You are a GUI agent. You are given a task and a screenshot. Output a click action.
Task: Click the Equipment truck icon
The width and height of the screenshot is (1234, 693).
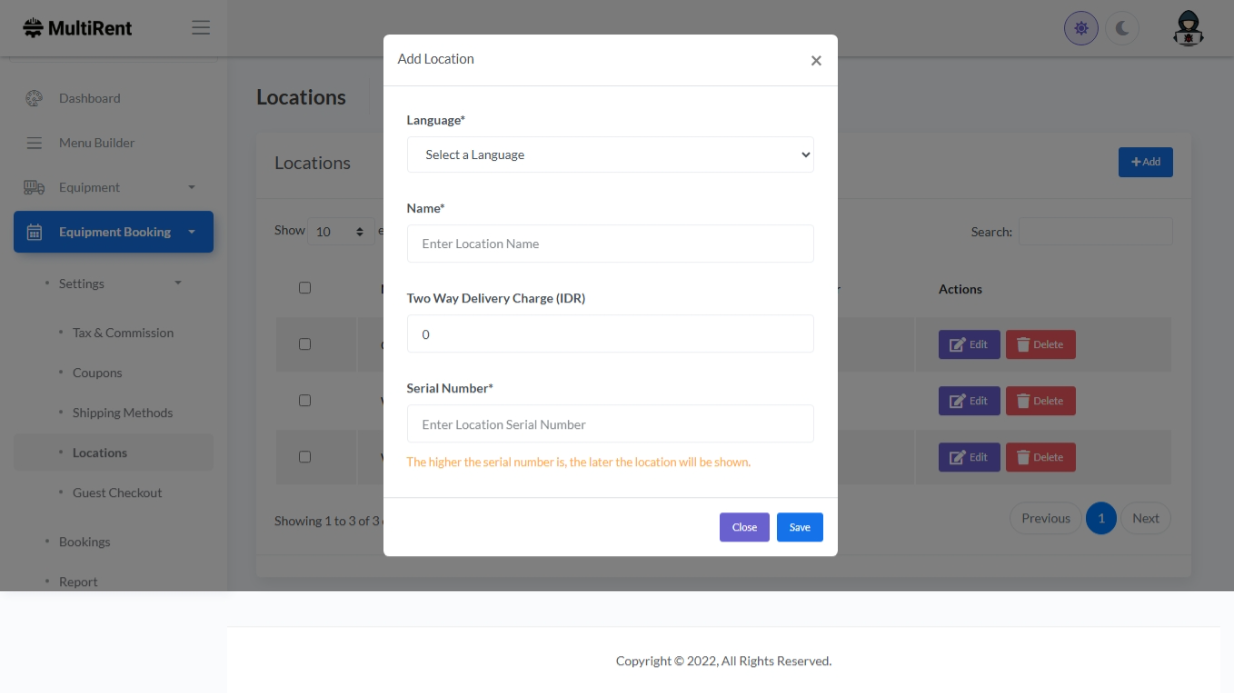(34, 187)
